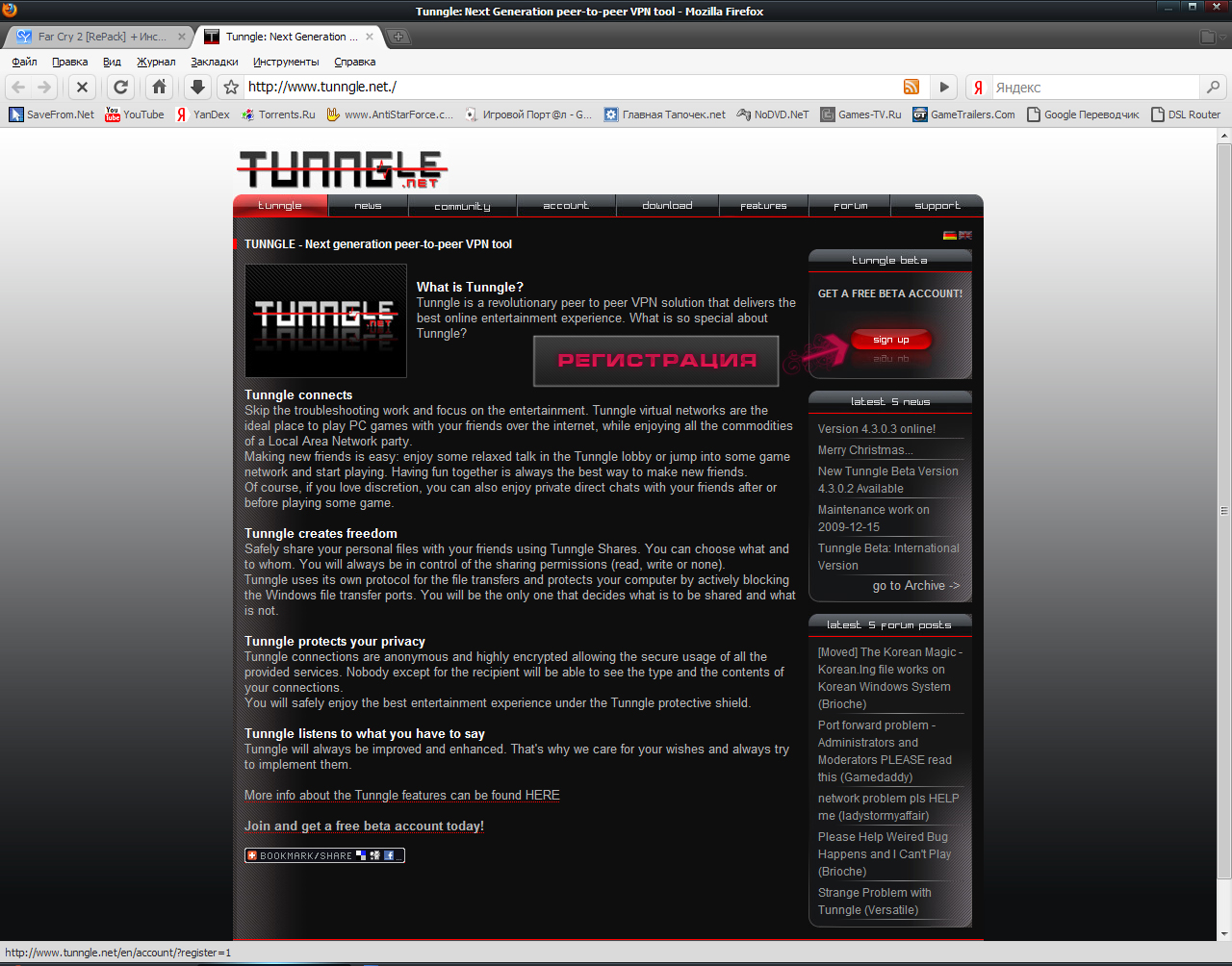Click the magnifier icon in Yandex search box
This screenshot has height=966, width=1232.
click(x=1213, y=88)
